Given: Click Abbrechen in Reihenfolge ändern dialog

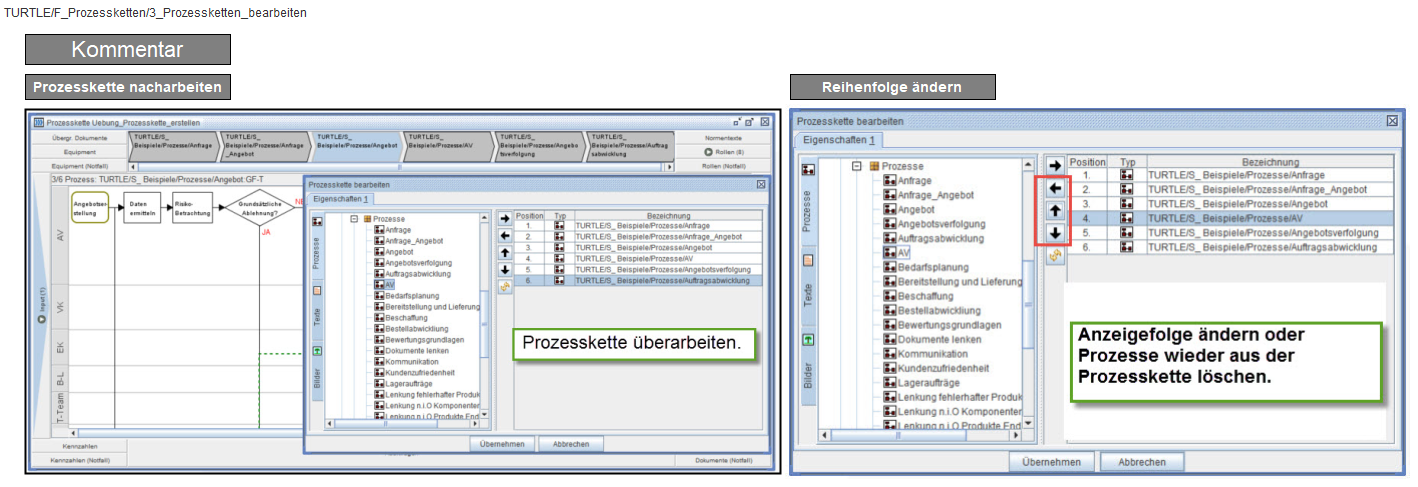Looking at the screenshot, I should (1141, 462).
